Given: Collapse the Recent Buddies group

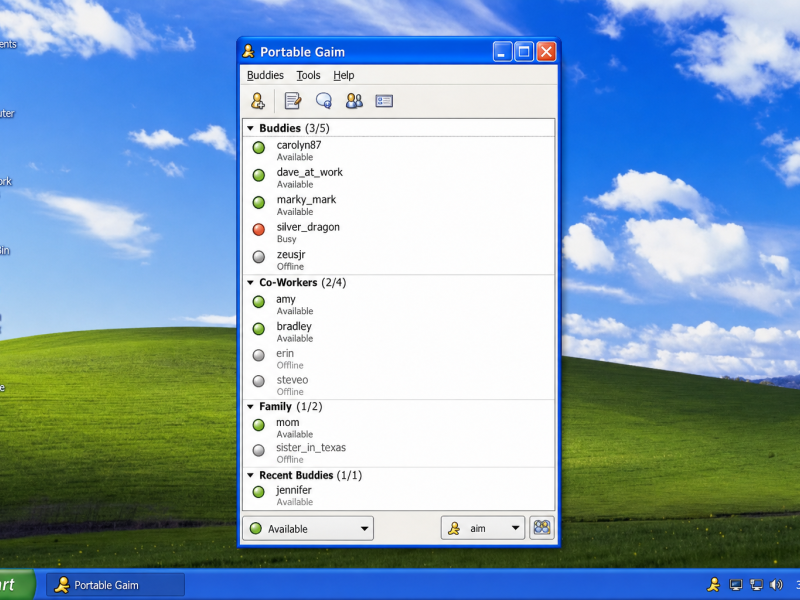Looking at the screenshot, I should 251,476.
